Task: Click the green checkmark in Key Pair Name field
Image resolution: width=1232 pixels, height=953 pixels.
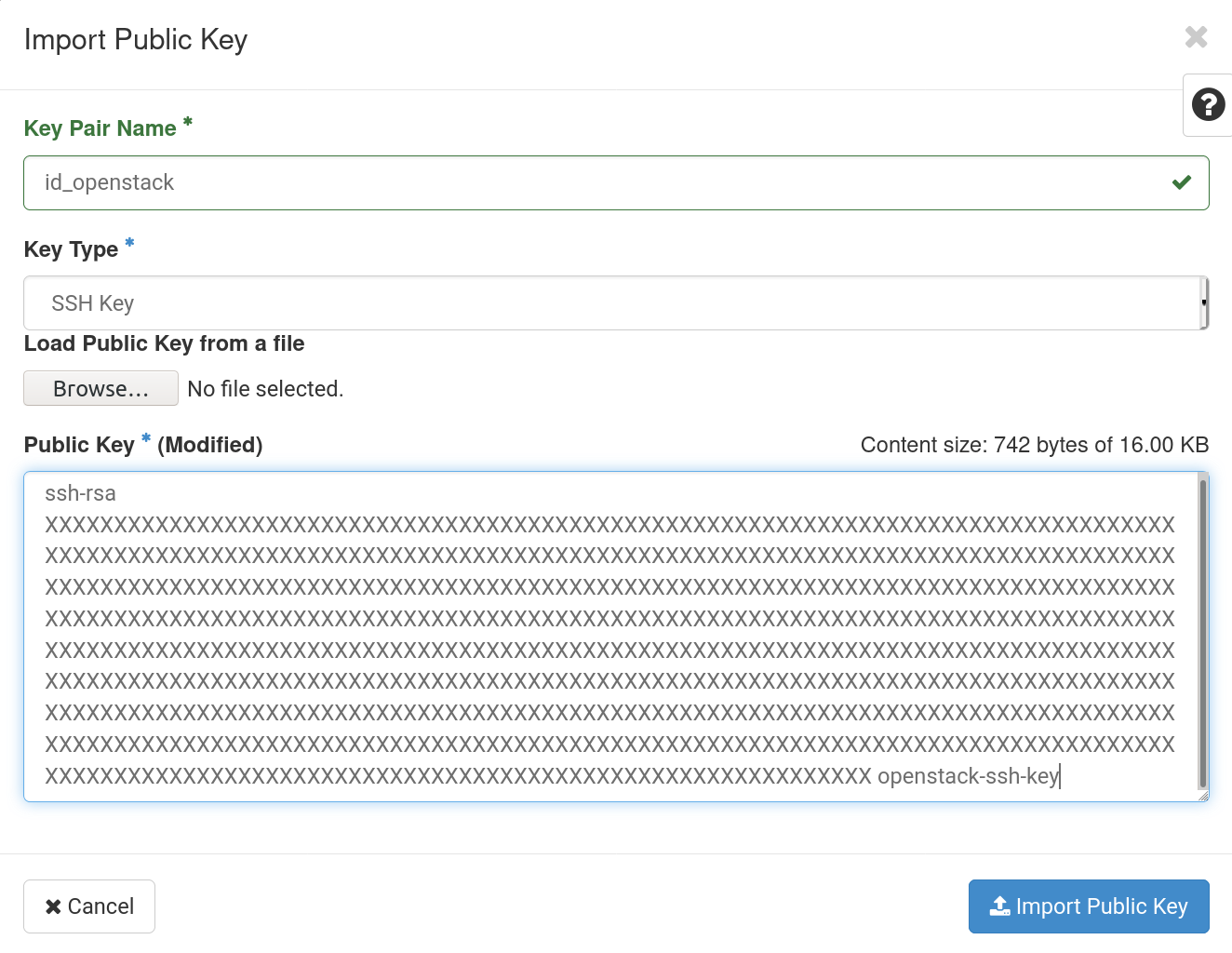Action: [1182, 182]
